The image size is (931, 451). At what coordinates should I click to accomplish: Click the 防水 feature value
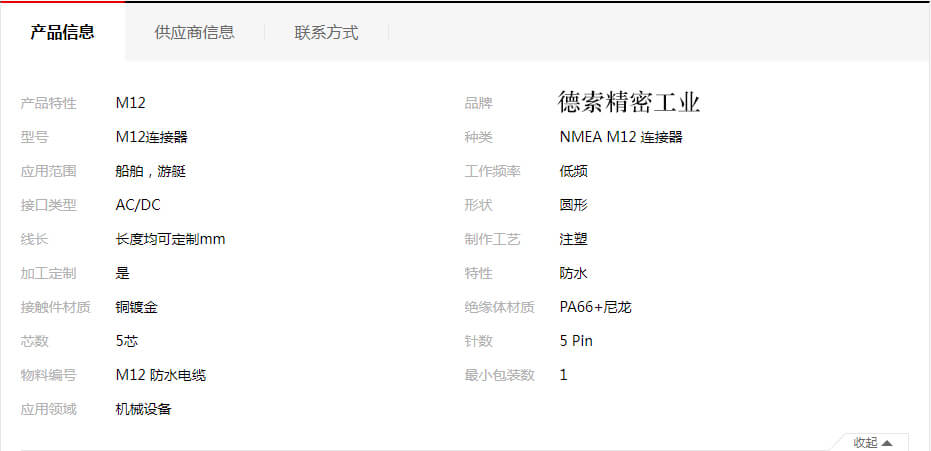573,273
